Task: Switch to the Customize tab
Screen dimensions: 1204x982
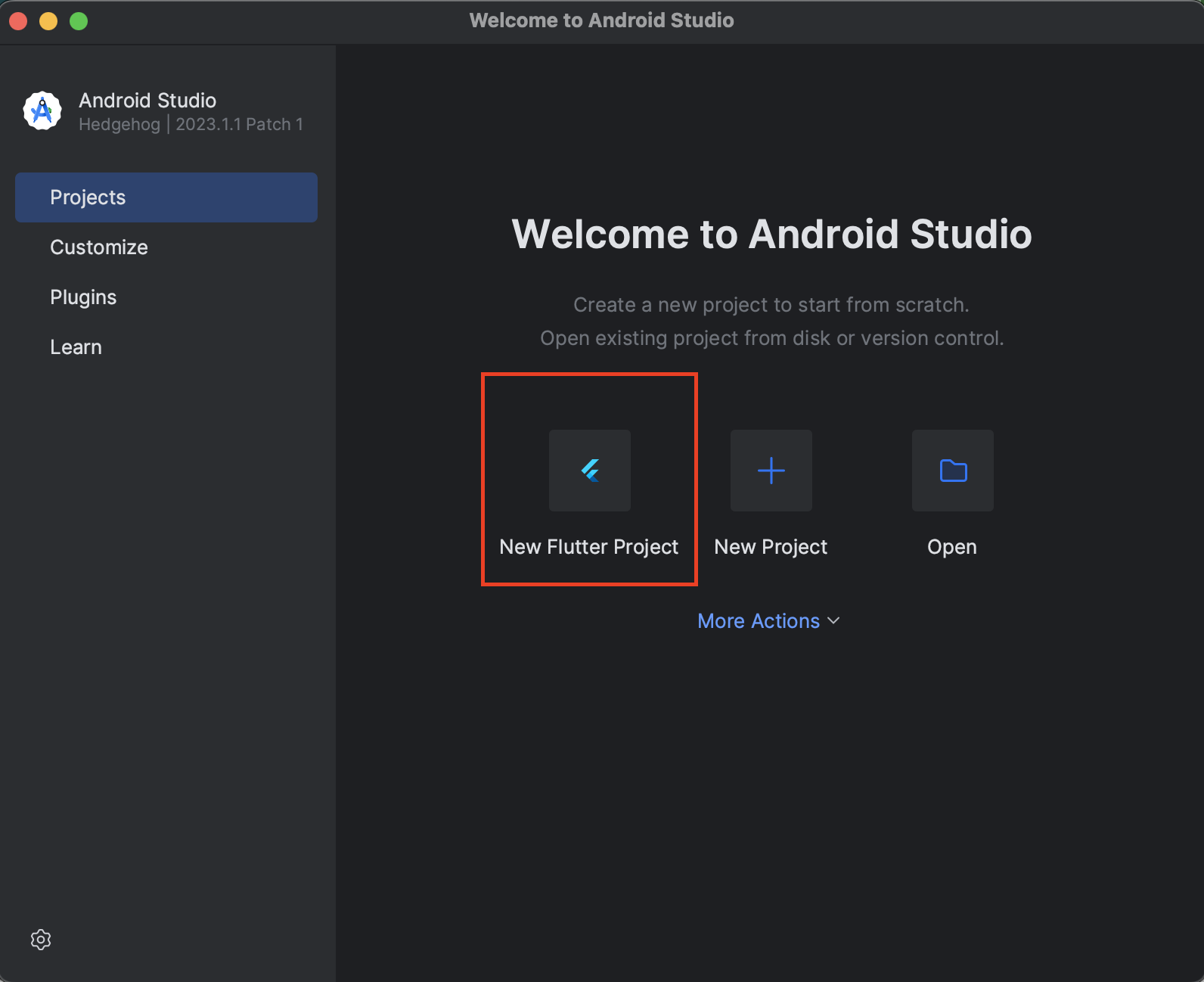Action: pos(166,247)
